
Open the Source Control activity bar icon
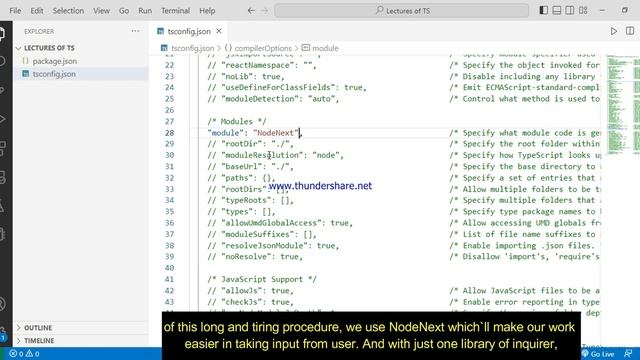pos(2,91)
